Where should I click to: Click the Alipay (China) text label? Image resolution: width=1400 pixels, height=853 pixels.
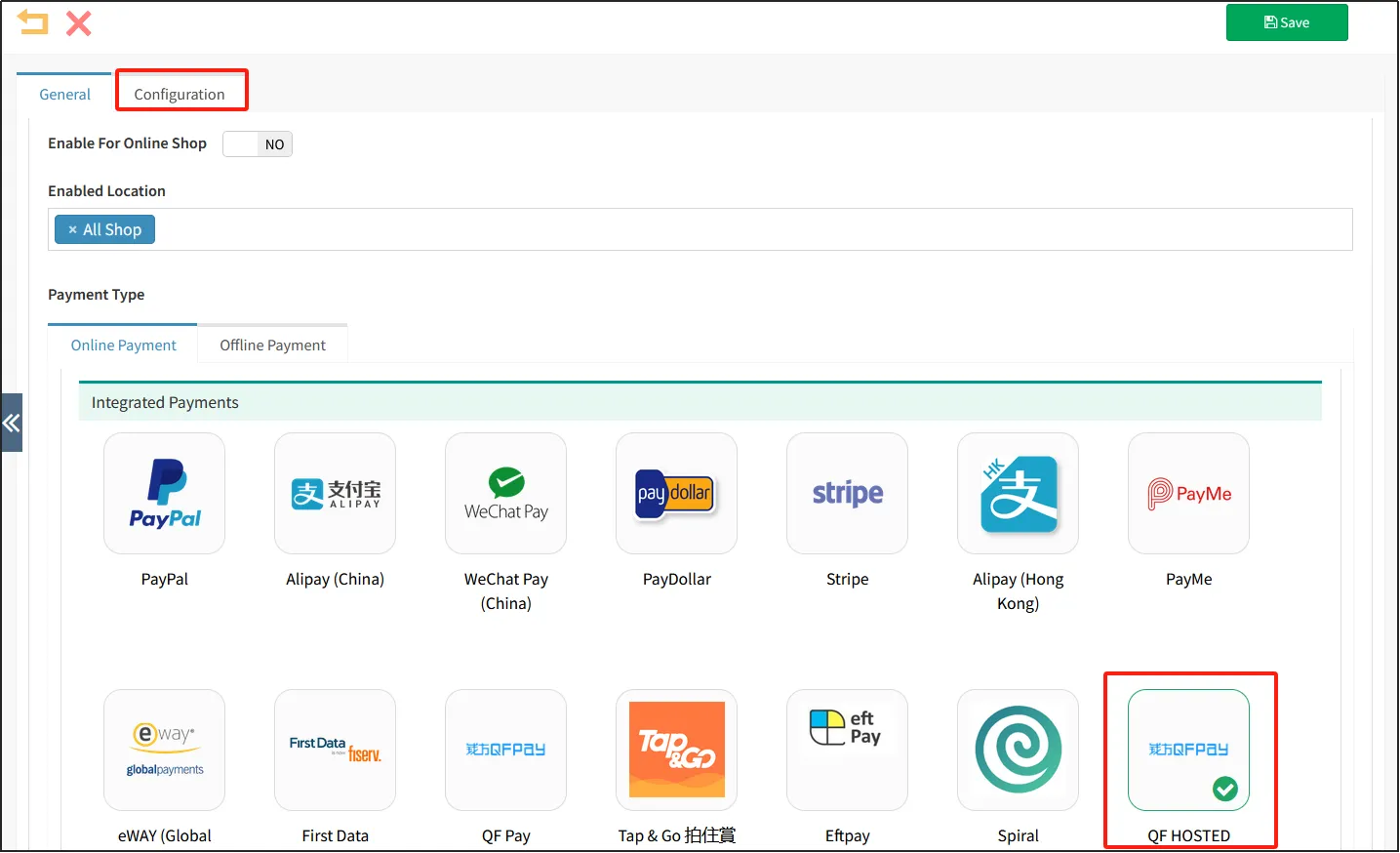tap(336, 579)
